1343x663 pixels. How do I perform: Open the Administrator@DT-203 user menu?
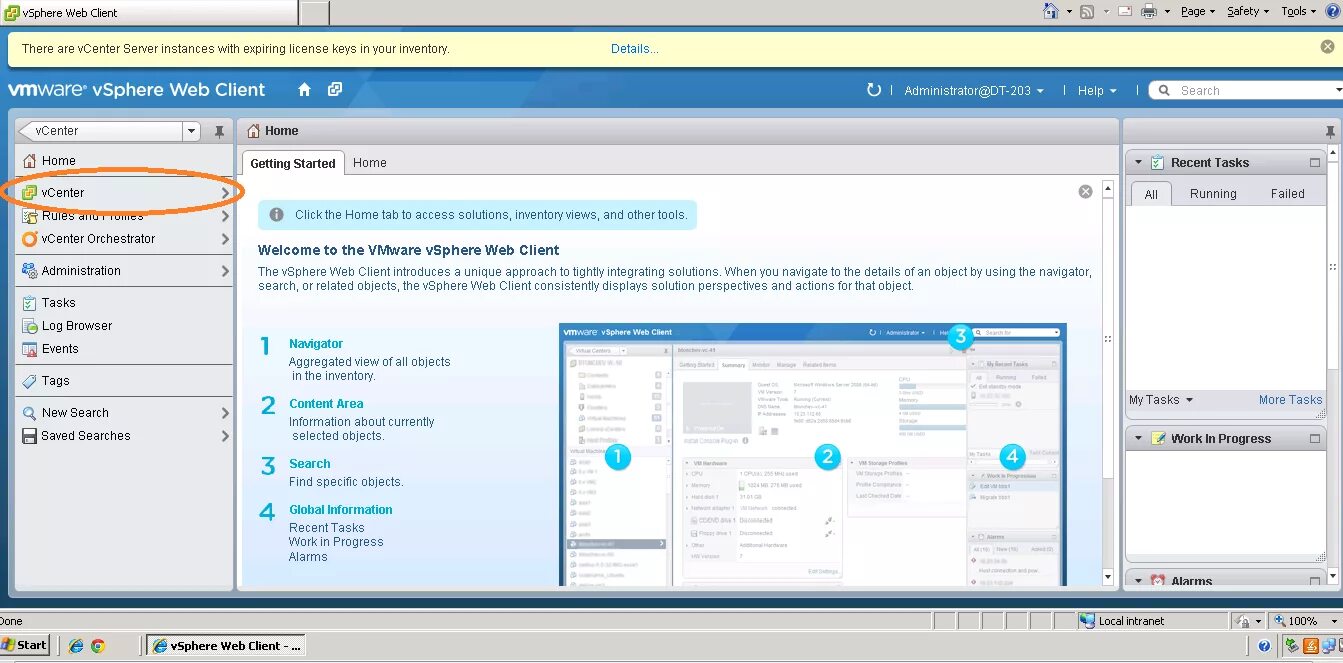tap(973, 90)
